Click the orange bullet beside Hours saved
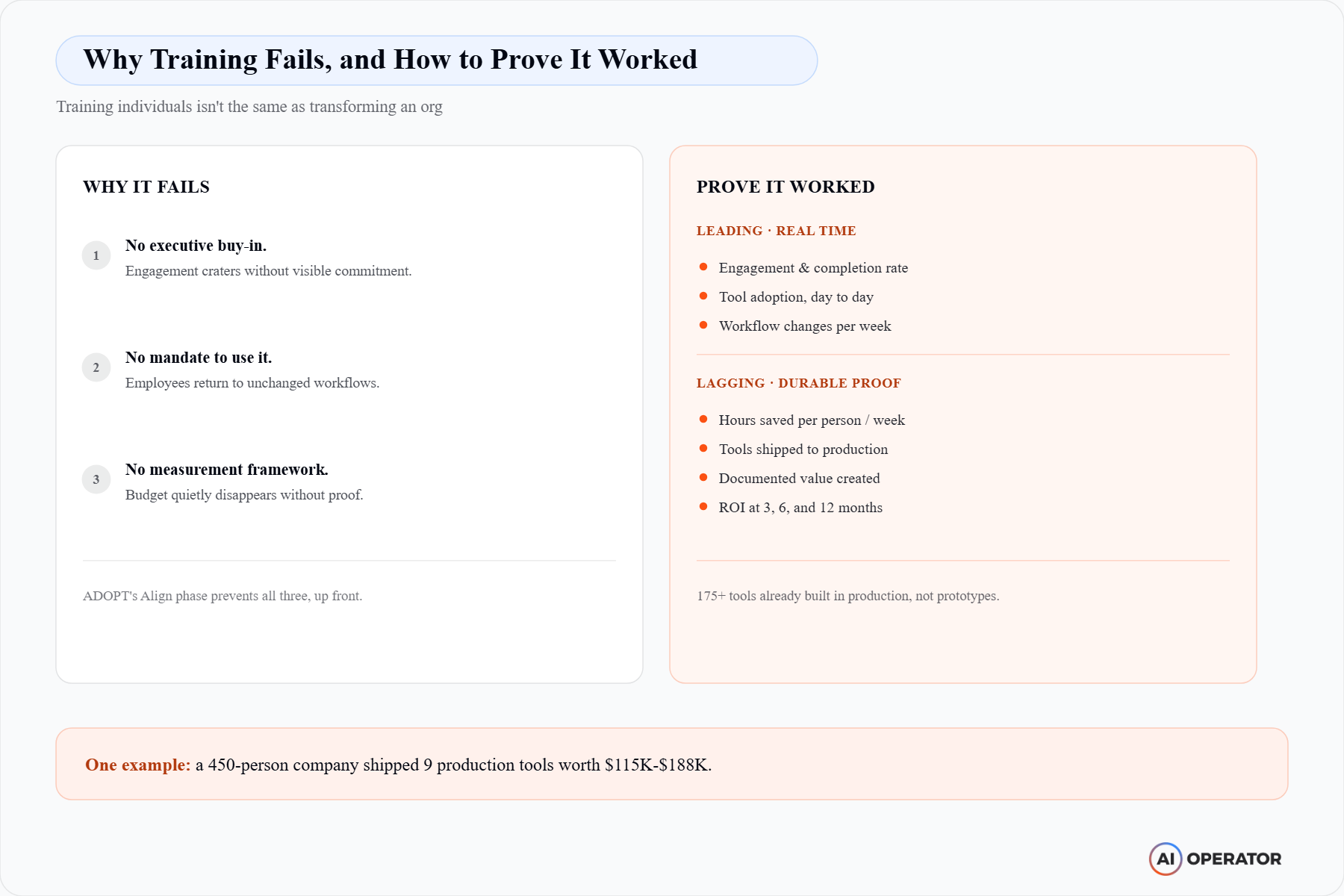 (703, 420)
